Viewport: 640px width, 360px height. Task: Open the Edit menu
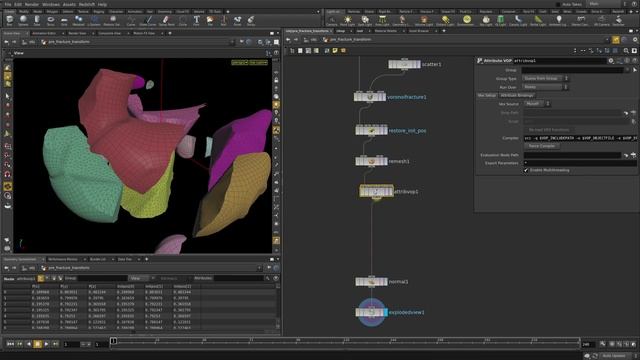(18, 4)
